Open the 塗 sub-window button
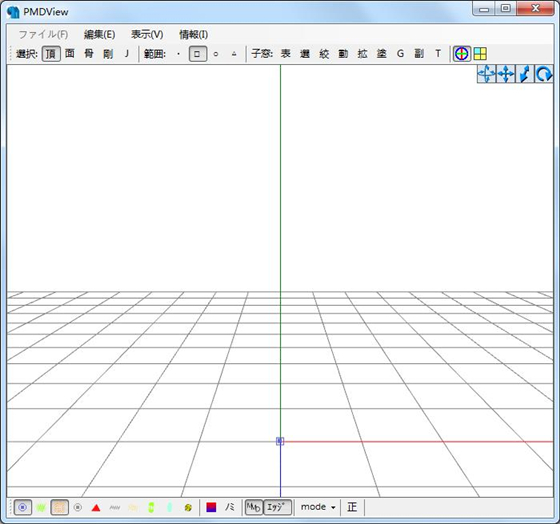Screen dimensions: 560x524 point(381,54)
